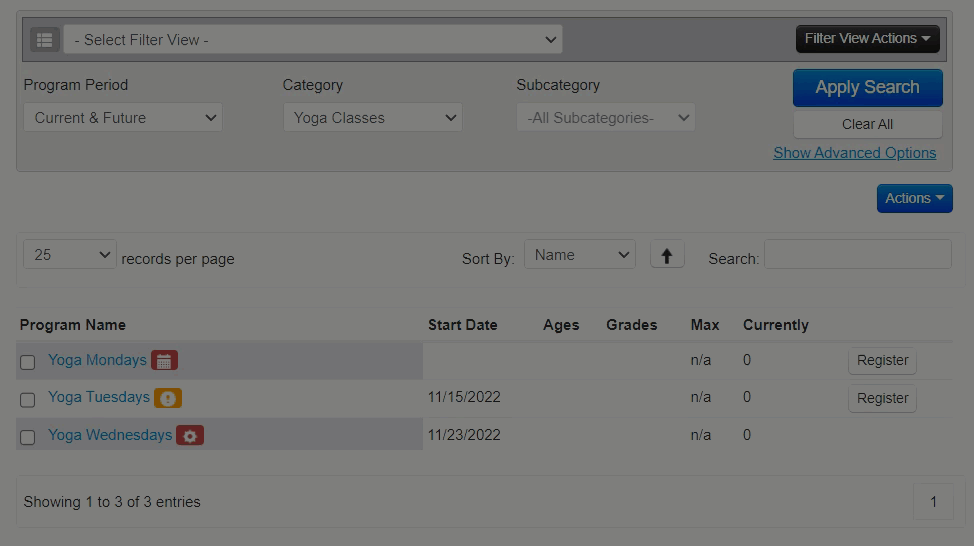974x546 pixels.
Task: Open the blue Actions menu
Action: 914,198
